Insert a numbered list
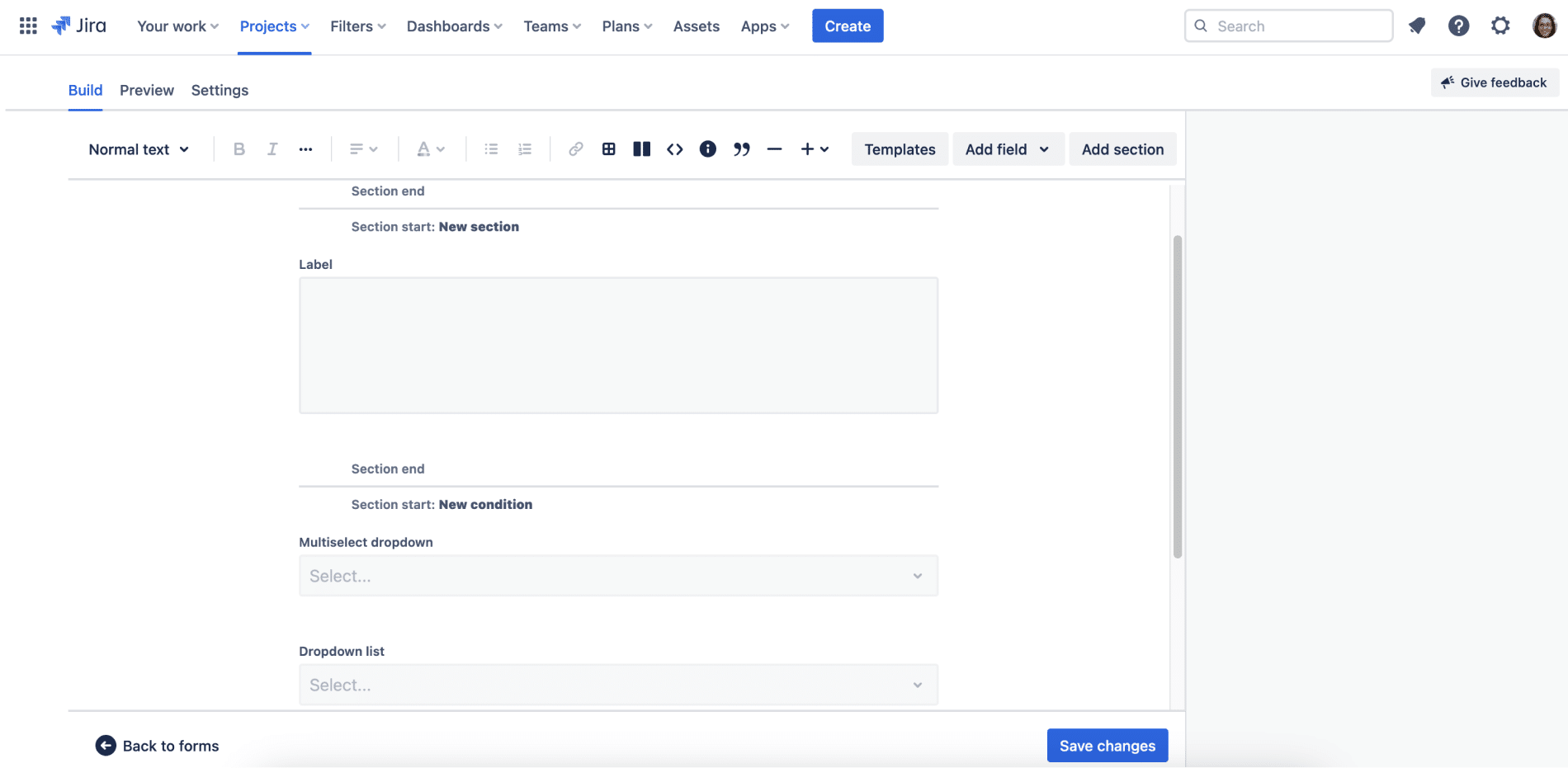This screenshot has width=1568, height=768. pos(525,149)
